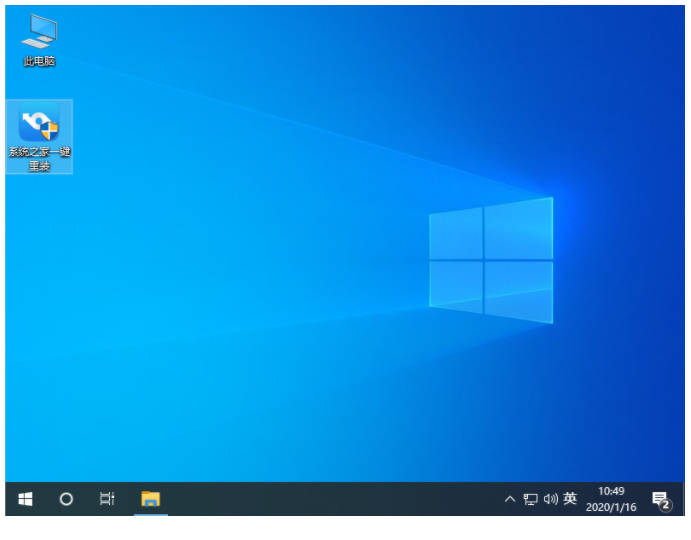The image size is (691, 540).
Task: Open File Explorer from the taskbar
Action: pos(151,499)
